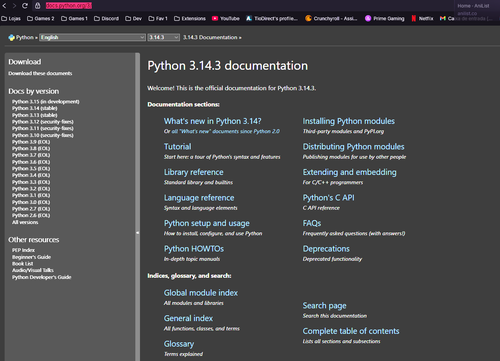Open What's new in Python 3.14?
Screen dimensions: 500x361
[x=212, y=121]
